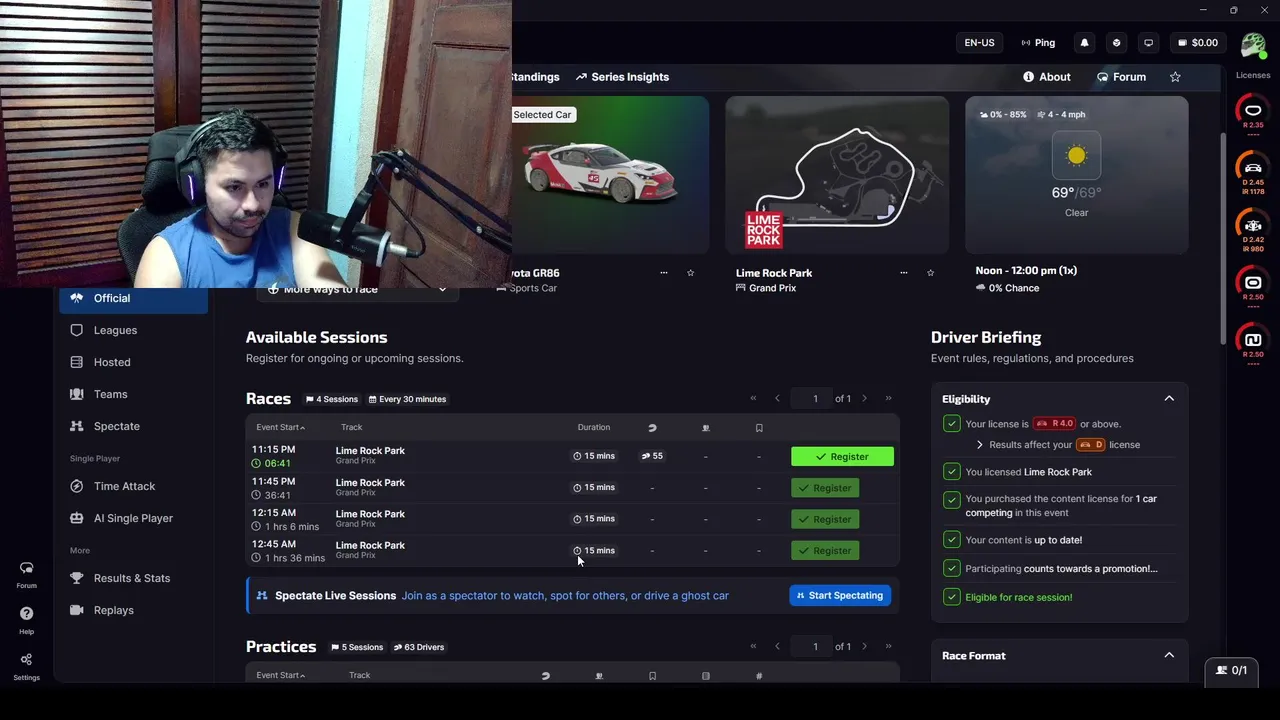Register for the 11:45 PM race
Image resolution: width=1280 pixels, height=720 pixels.
[824, 488]
